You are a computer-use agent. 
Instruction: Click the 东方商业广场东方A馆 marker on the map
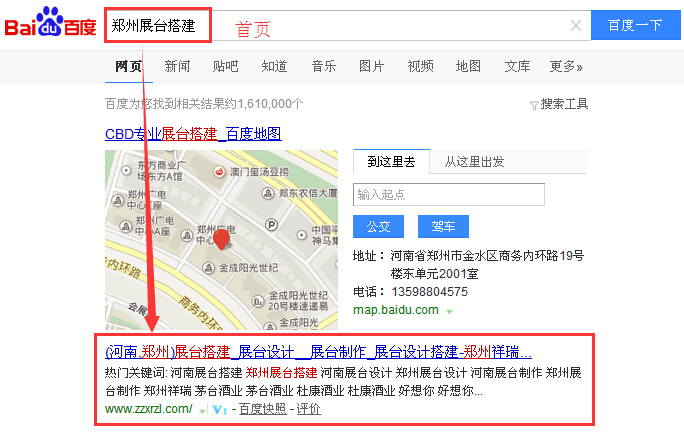(126, 170)
